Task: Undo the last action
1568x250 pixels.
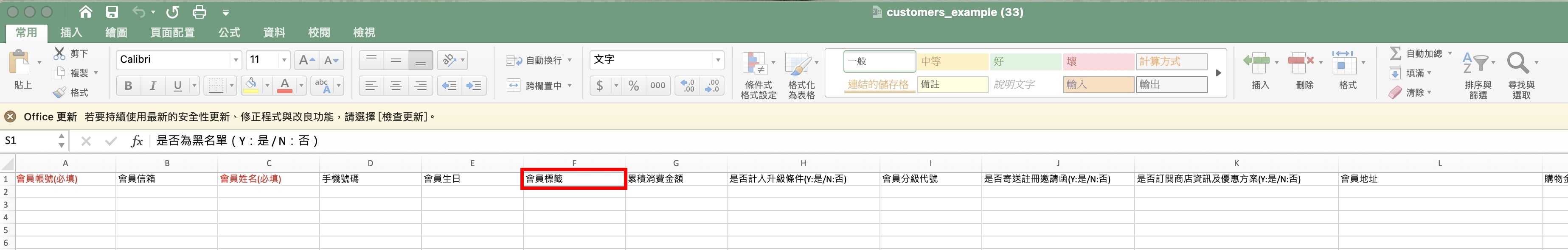Action: [x=139, y=12]
